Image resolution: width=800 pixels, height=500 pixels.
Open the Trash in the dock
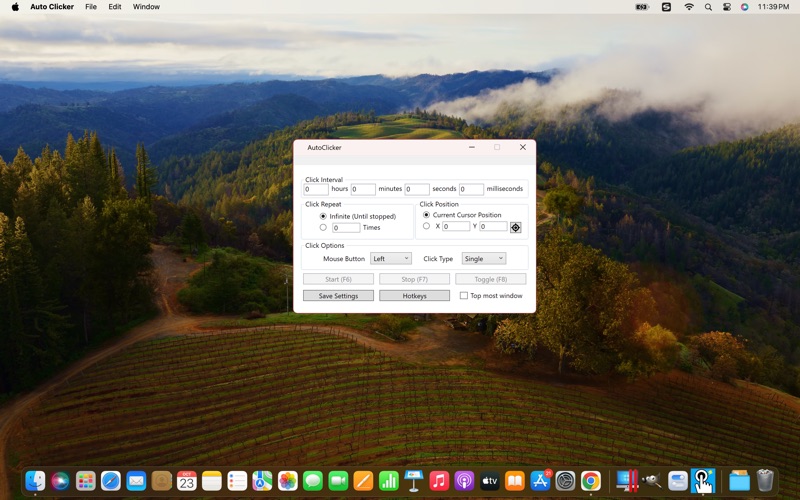(765, 481)
